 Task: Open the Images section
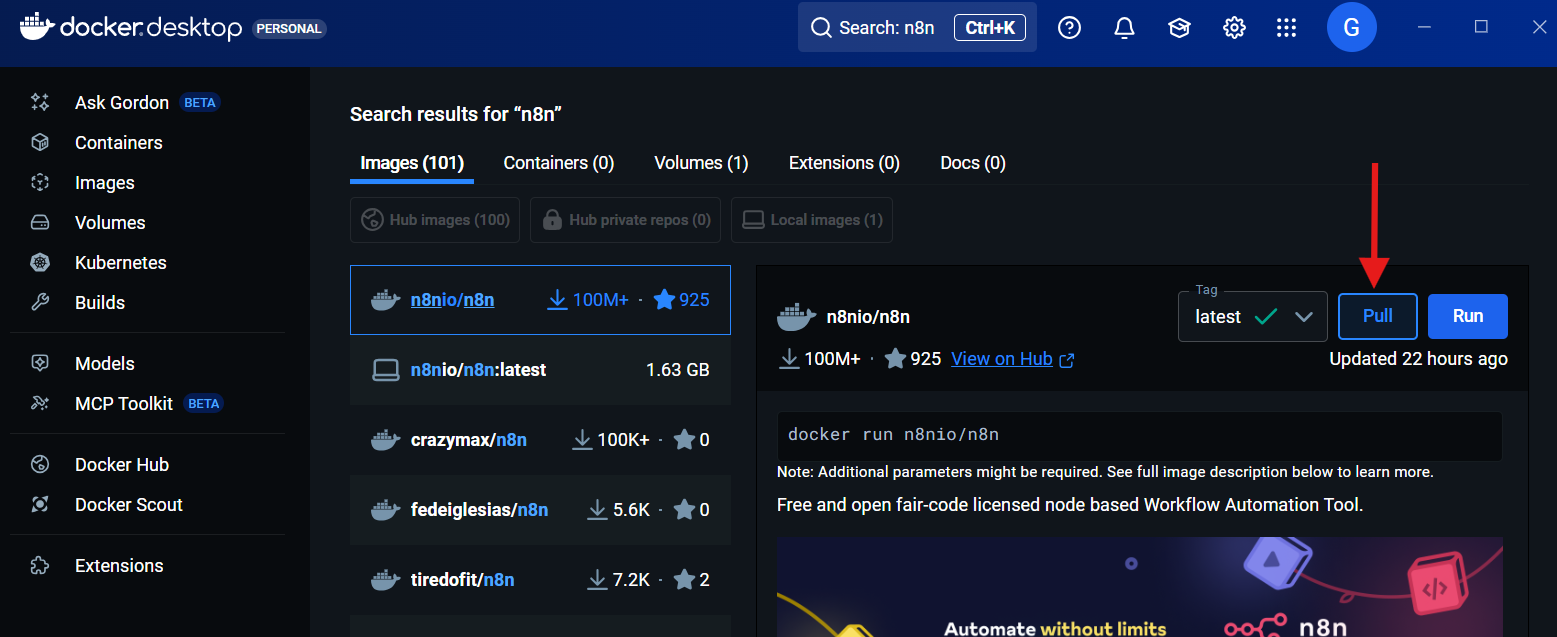click(104, 182)
